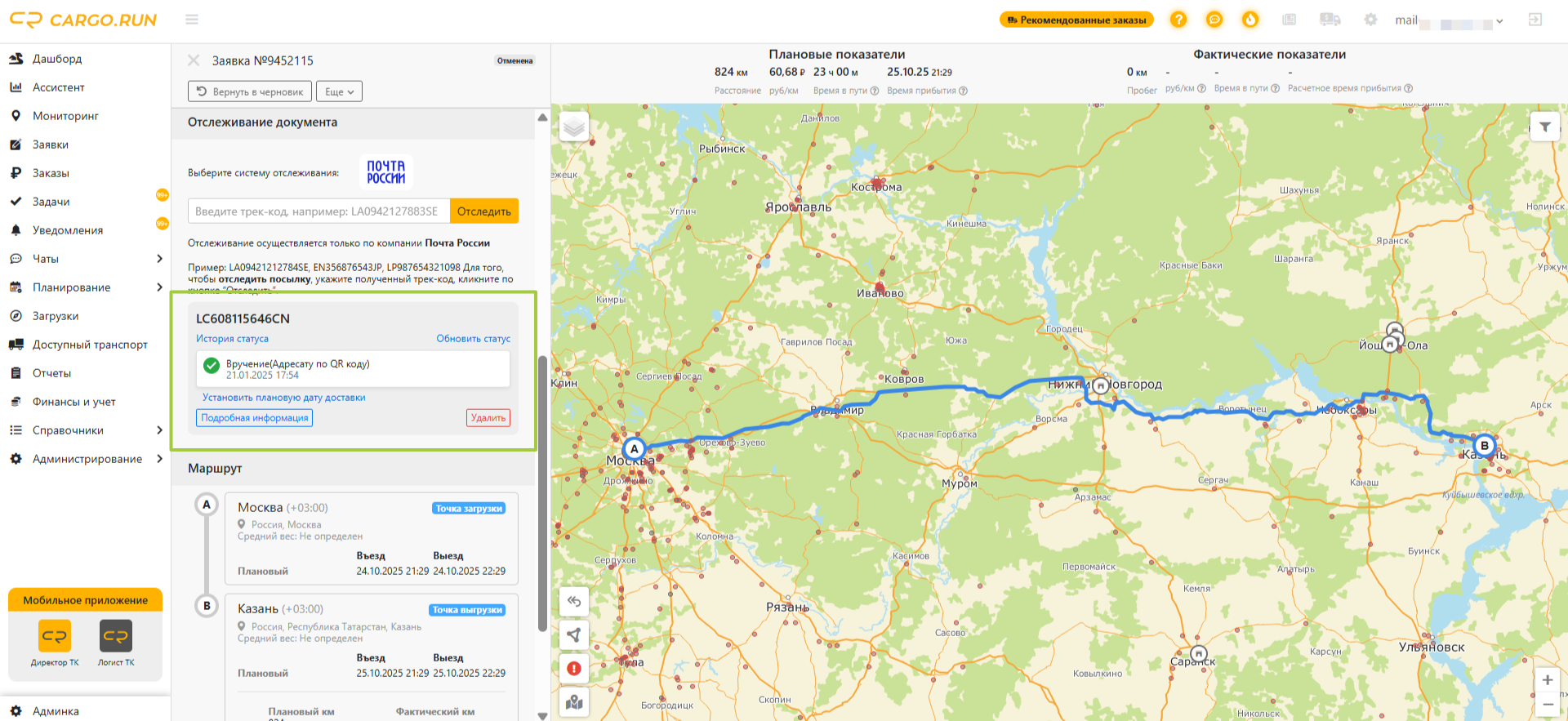This screenshot has width=1568, height=721.
Task: Expand the Чаты submenu
Action: click(159, 259)
